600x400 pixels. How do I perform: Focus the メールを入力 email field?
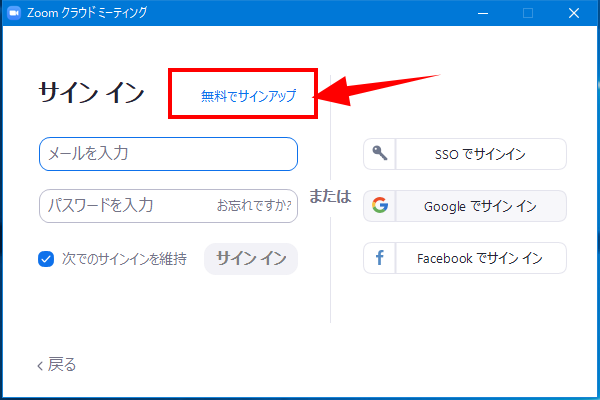[x=168, y=154]
